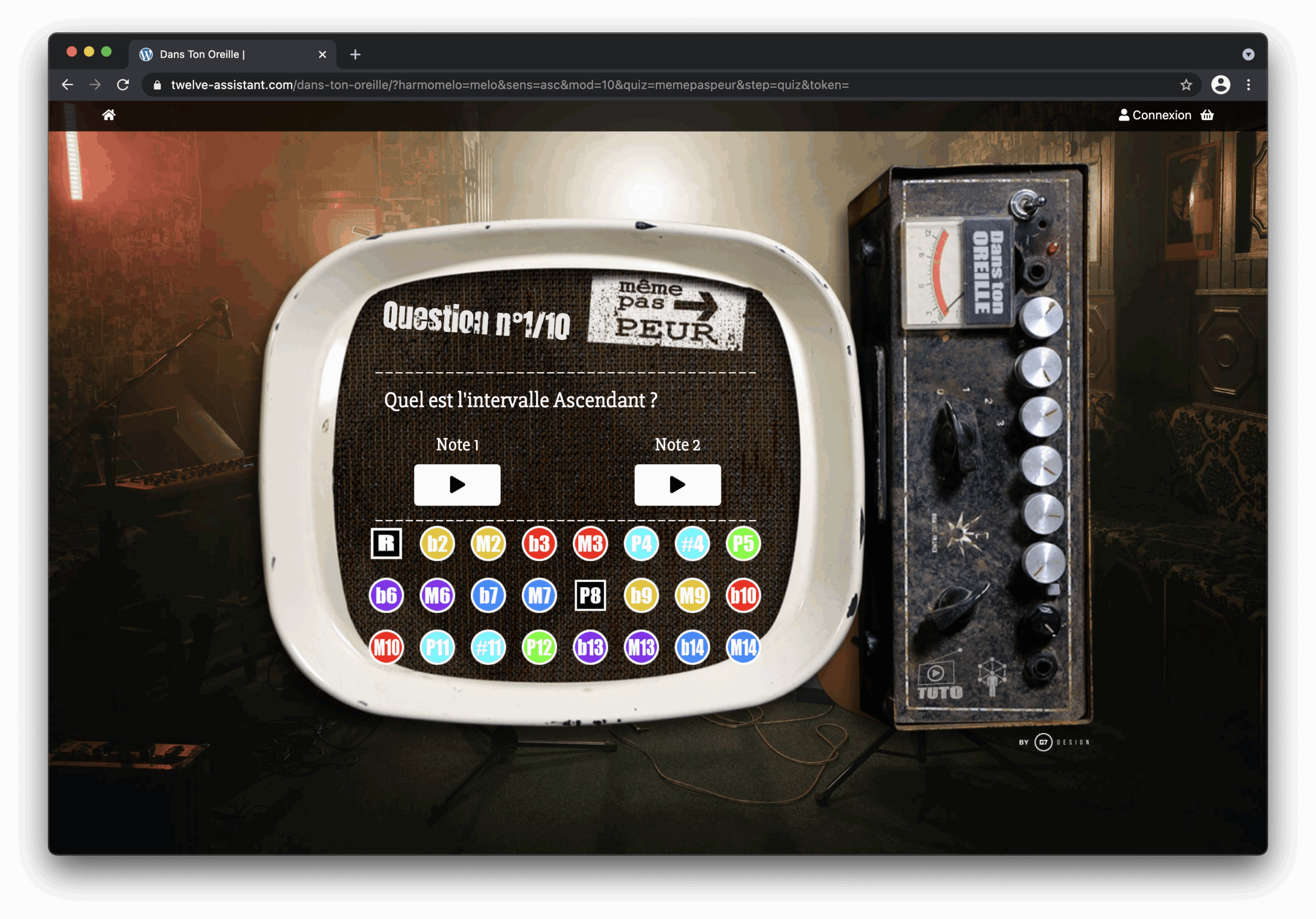Screen dimensions: 1316x919
Task: Go back with the browser arrow
Action: (x=68, y=85)
